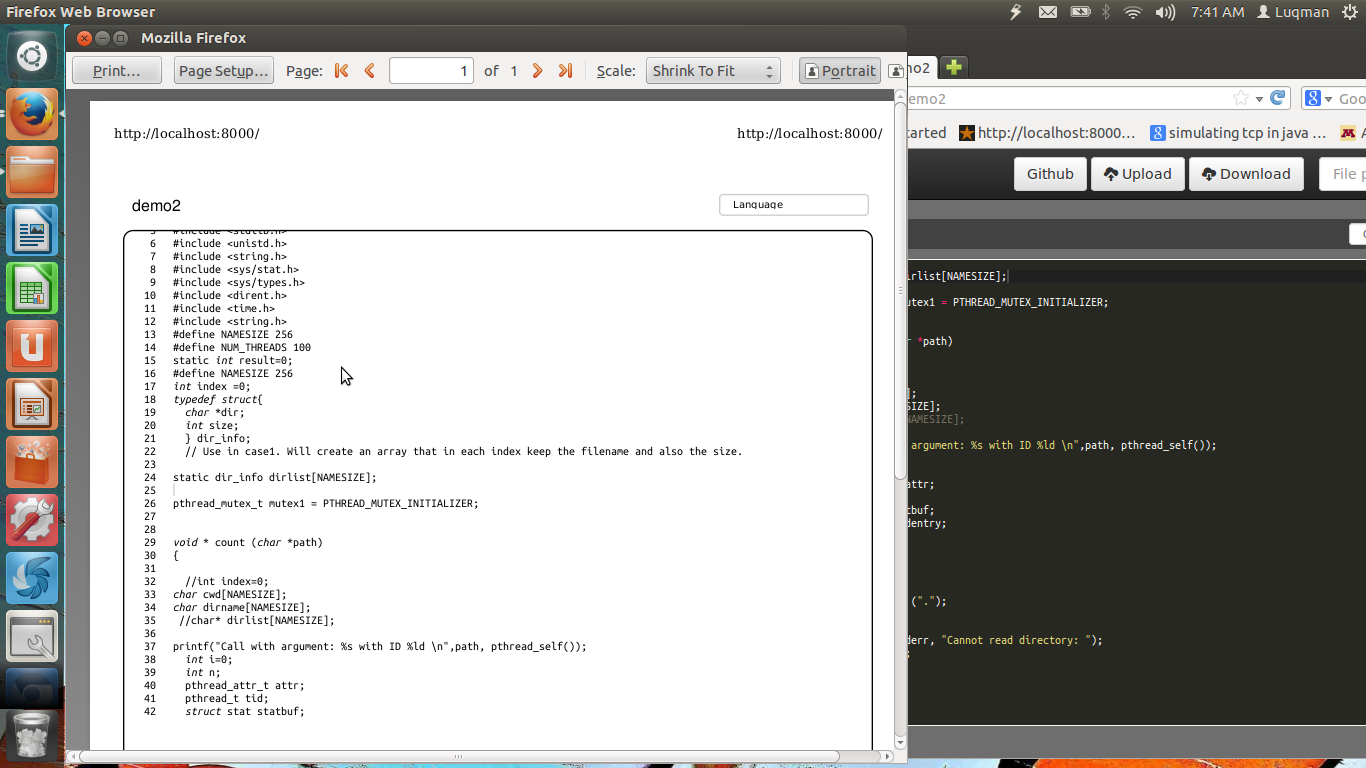Open the Luqman user menu
The width and height of the screenshot is (1366, 768).
[x=1293, y=12]
